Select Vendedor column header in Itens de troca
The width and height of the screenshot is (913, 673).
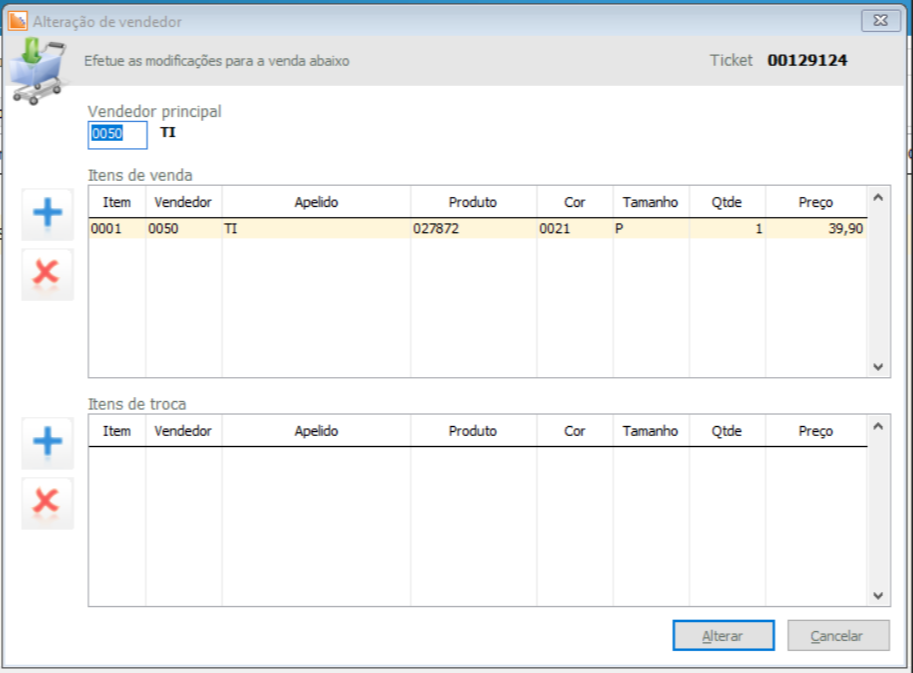[x=183, y=431]
